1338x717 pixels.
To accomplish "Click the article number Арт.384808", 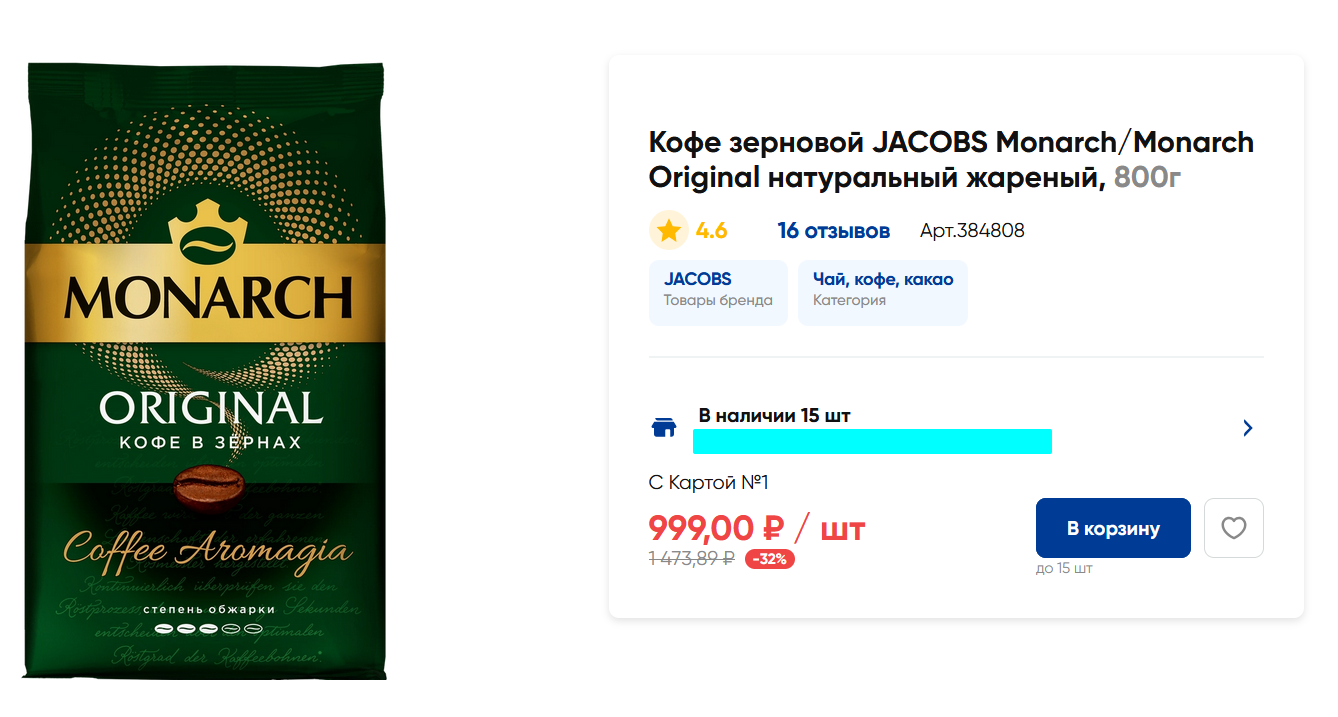I will pyautogui.click(x=972, y=231).
